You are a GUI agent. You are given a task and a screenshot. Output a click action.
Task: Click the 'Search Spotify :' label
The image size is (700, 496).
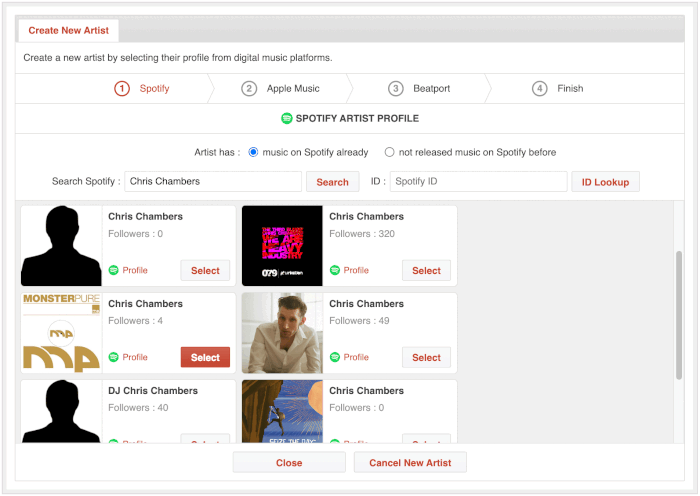click(86, 181)
